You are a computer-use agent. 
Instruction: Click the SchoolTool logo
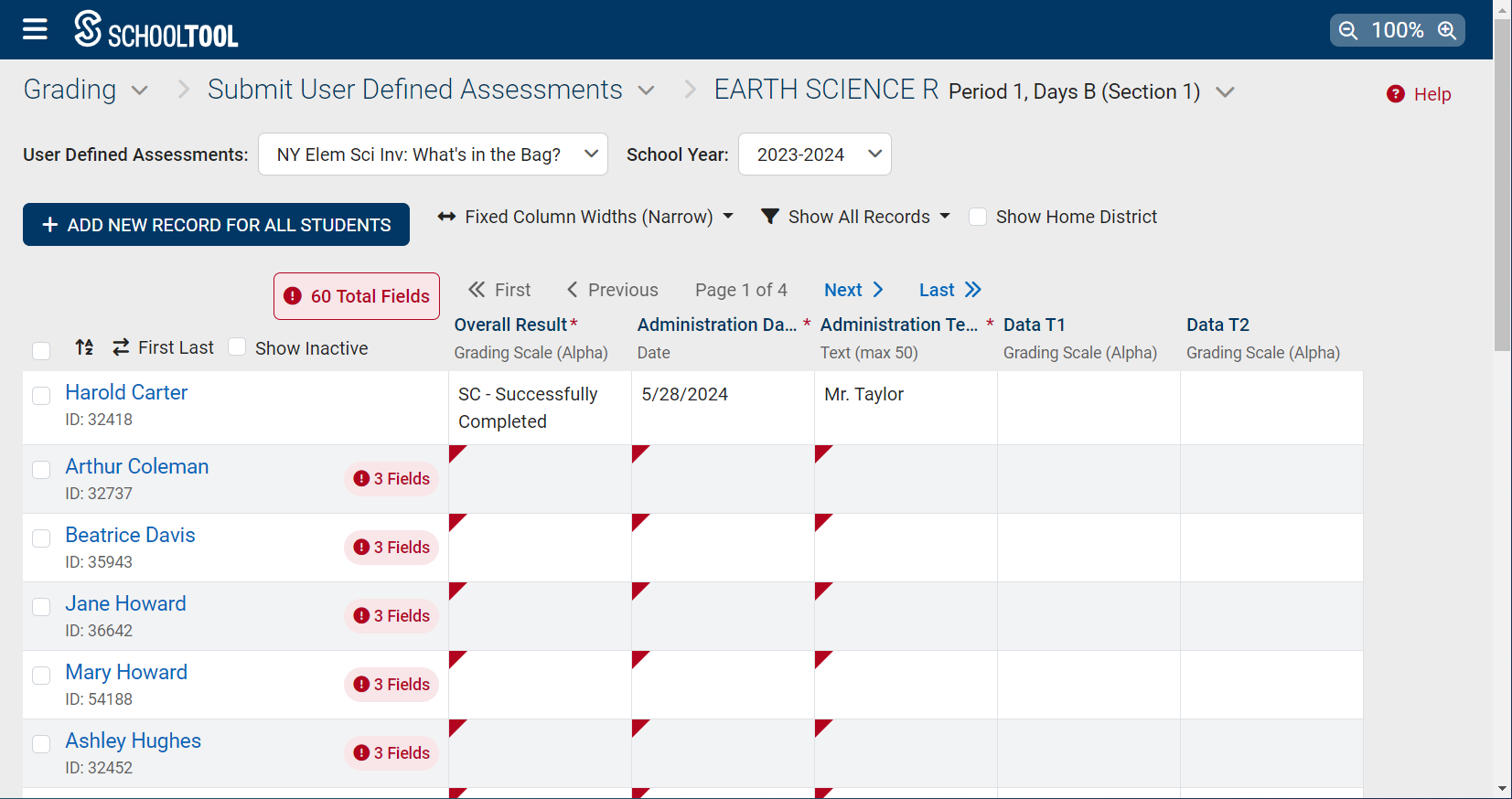tap(155, 29)
